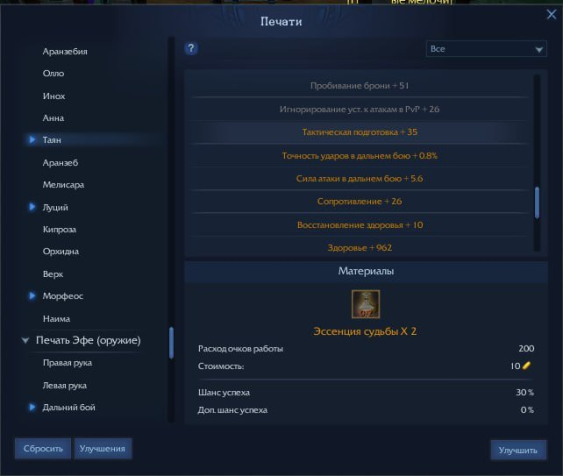Select the Тактическая подготовка + 35 stat row
Screen dimensions: 563x476
pos(360,132)
